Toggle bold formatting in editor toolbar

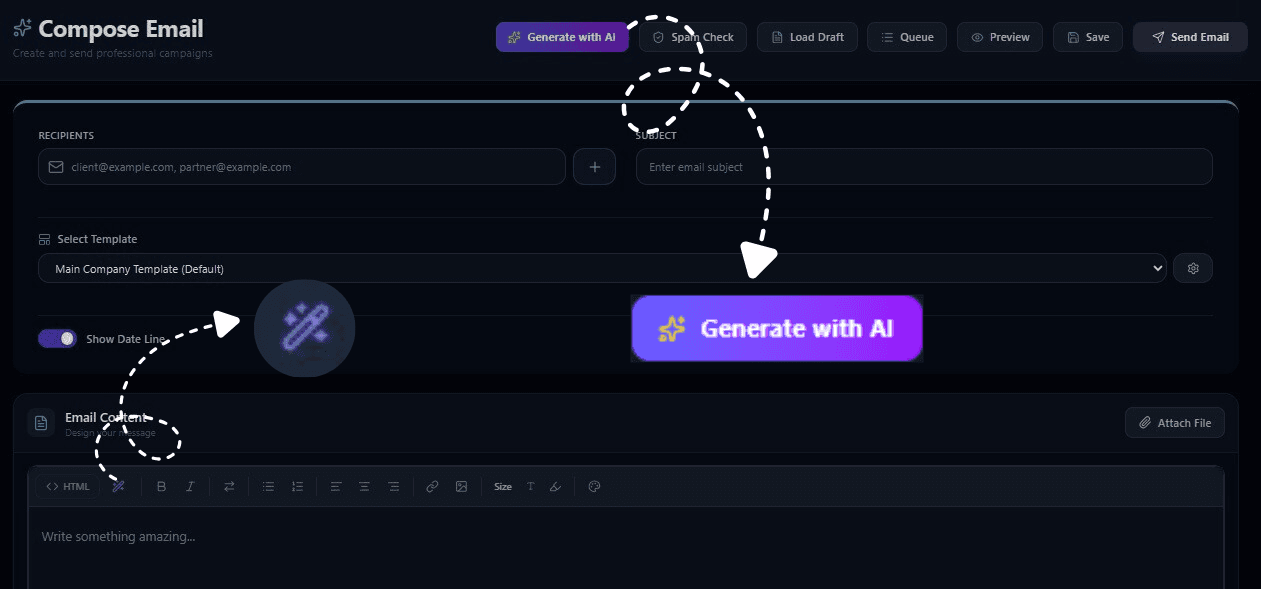[161, 487]
